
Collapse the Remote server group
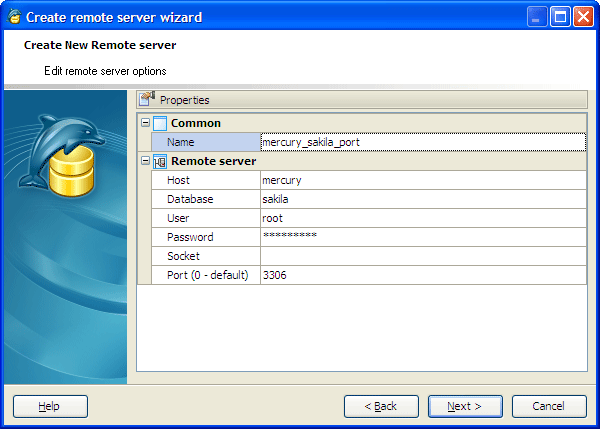click(145, 161)
